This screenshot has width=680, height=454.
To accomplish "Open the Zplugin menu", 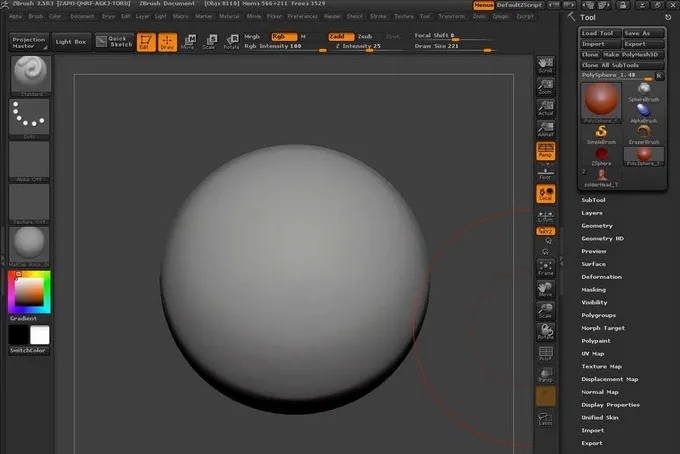I will (x=500, y=16).
